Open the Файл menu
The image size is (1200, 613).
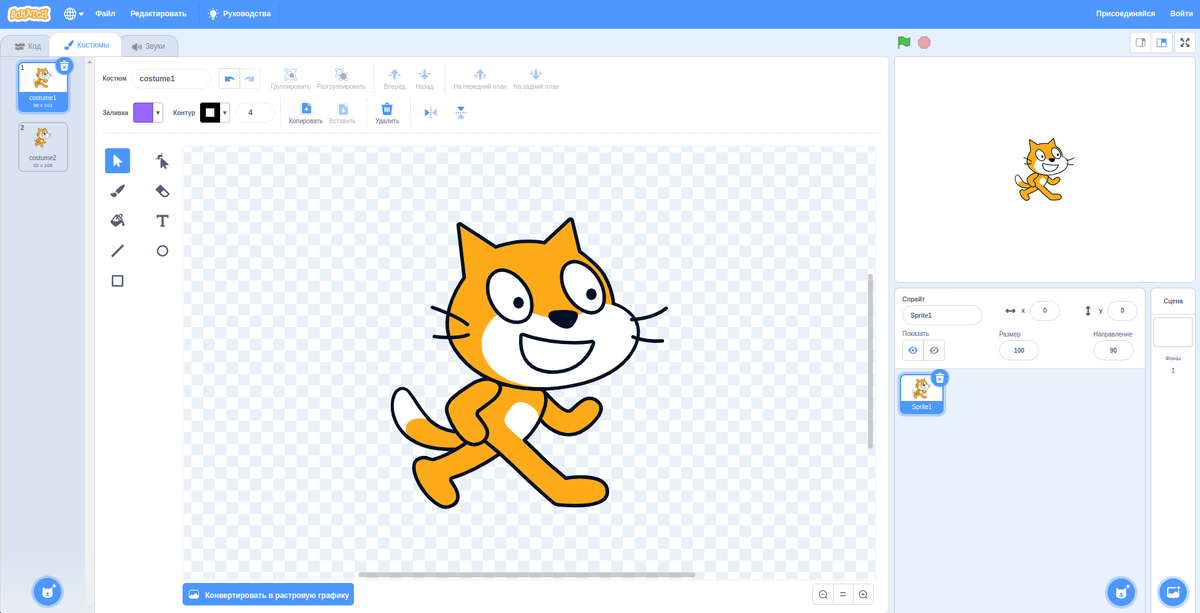coord(105,14)
